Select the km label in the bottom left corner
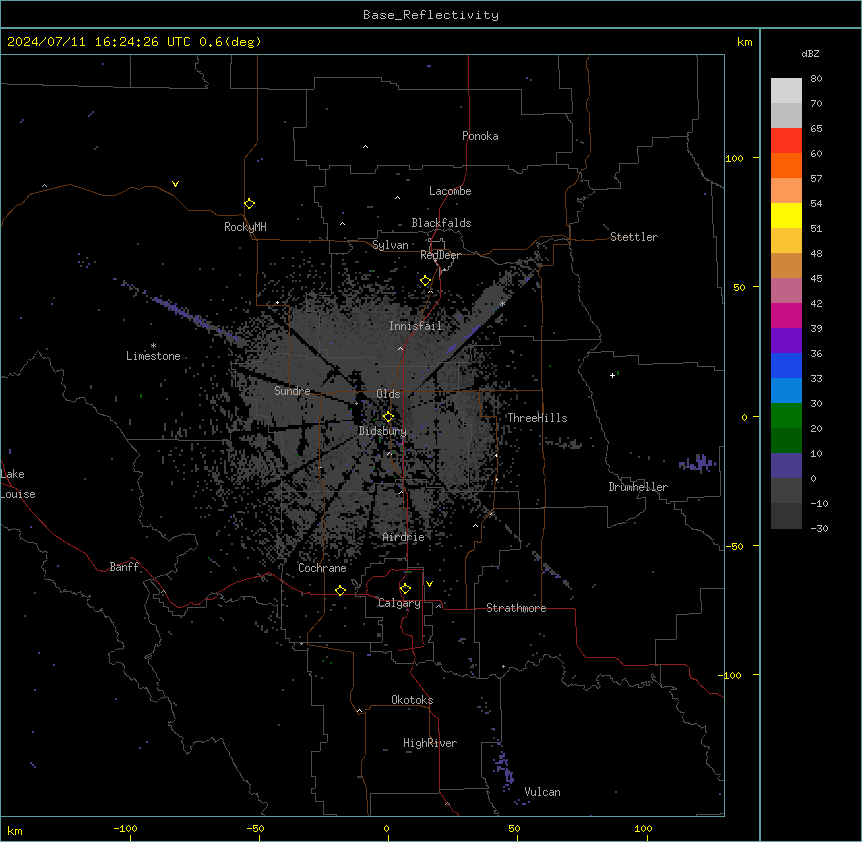Image resolution: width=862 pixels, height=842 pixels. click(x=15, y=830)
